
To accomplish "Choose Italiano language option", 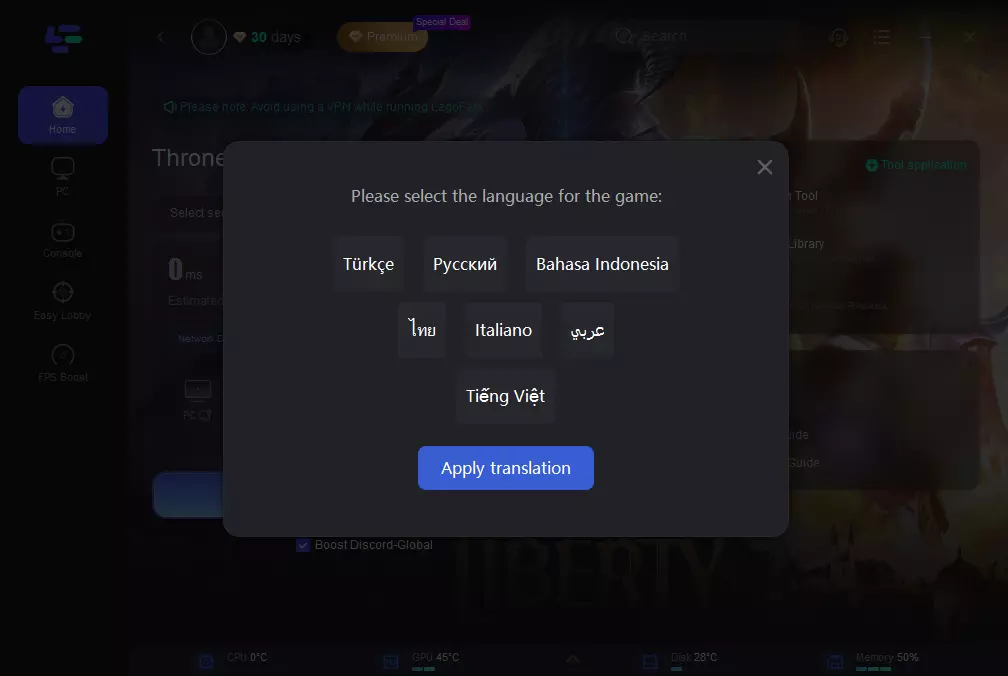I will [x=503, y=330].
